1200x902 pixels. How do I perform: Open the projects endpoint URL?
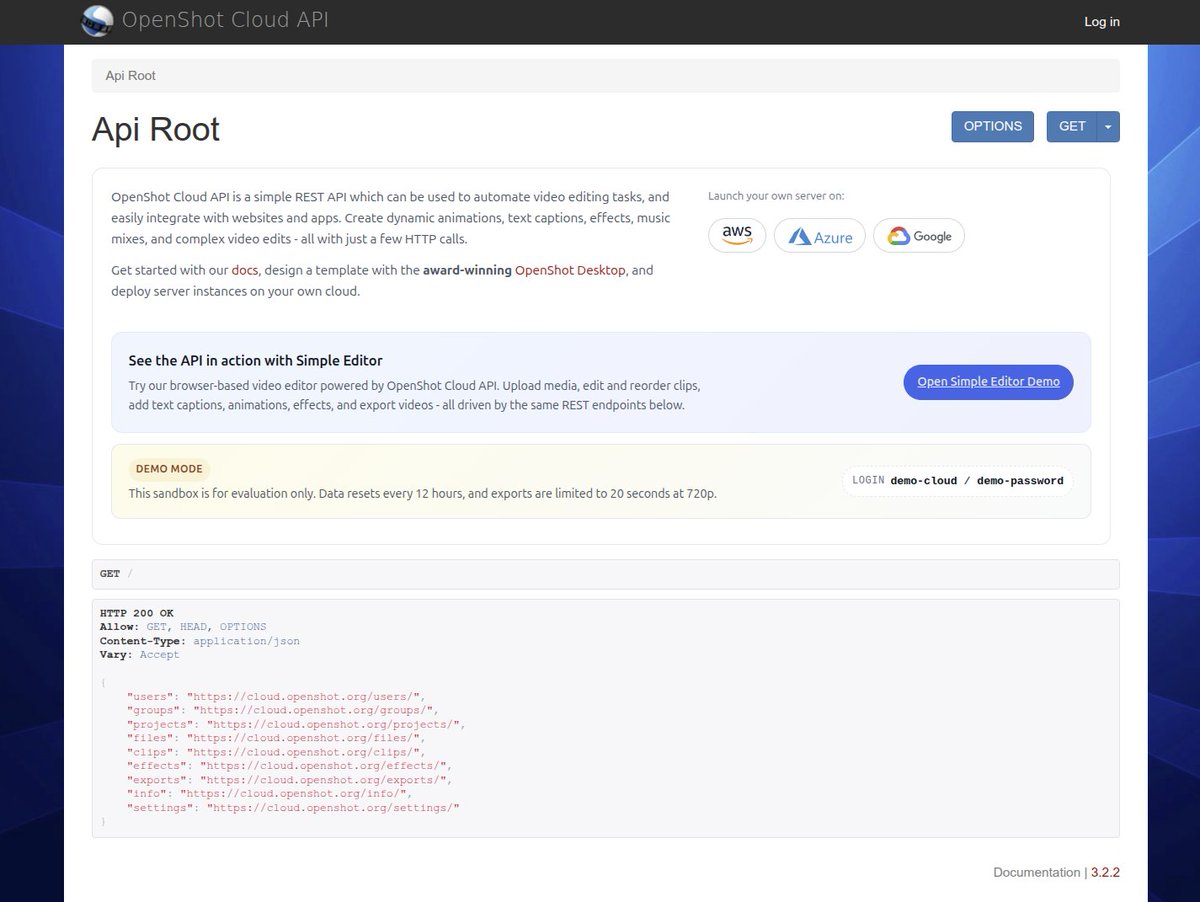click(x=332, y=724)
